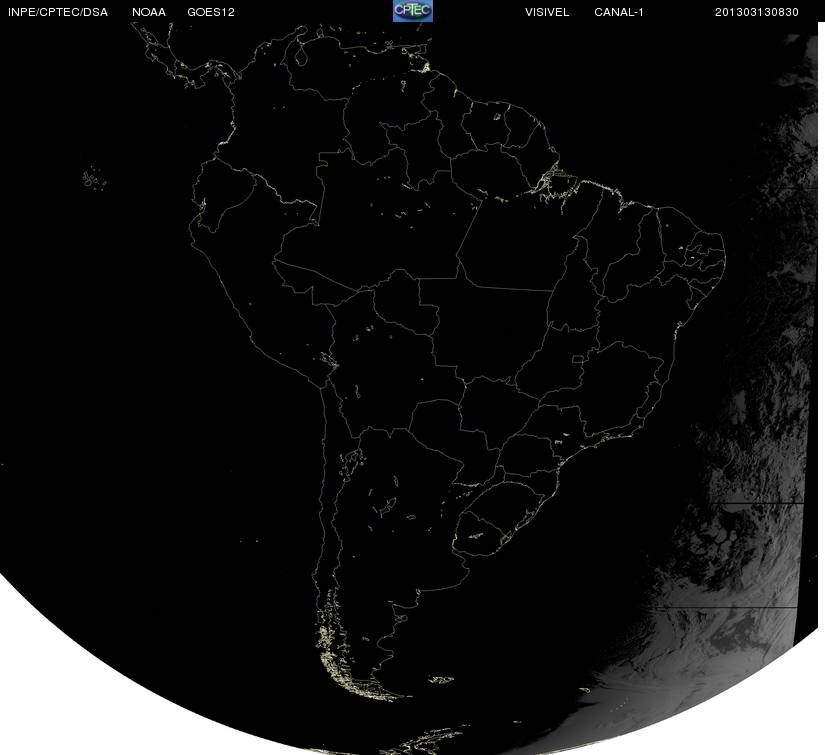
Task: Select the CANAL-1 label
Action: (619, 12)
